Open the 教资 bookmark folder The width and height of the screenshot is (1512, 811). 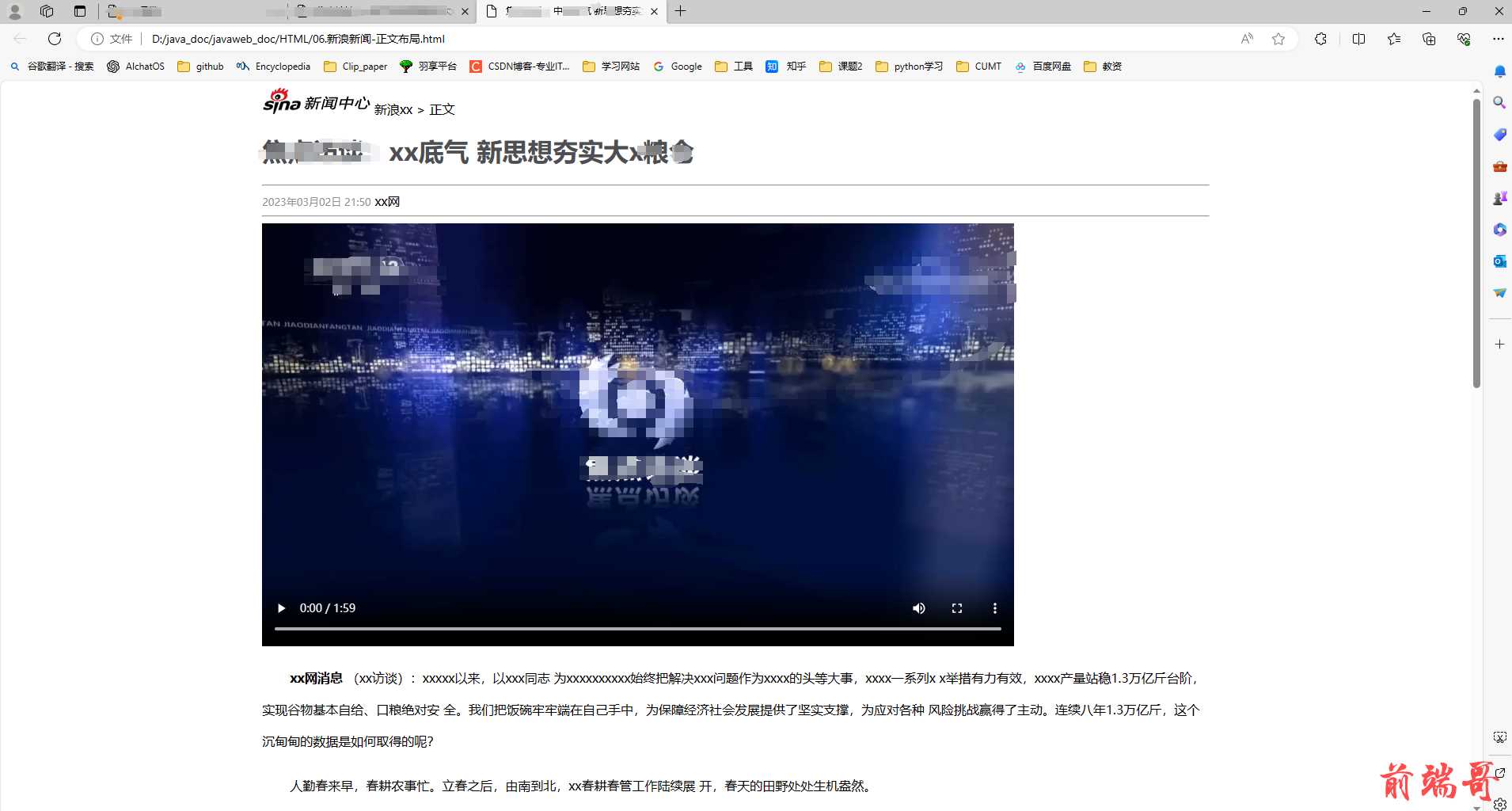click(x=1103, y=67)
